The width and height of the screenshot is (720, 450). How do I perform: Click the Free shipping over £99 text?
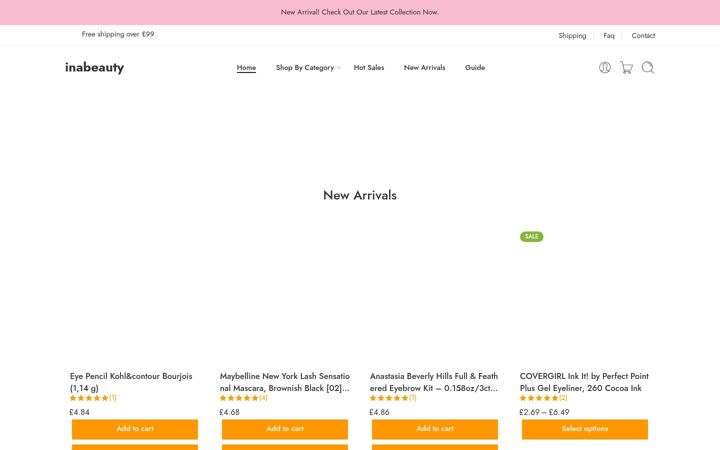tap(118, 34)
